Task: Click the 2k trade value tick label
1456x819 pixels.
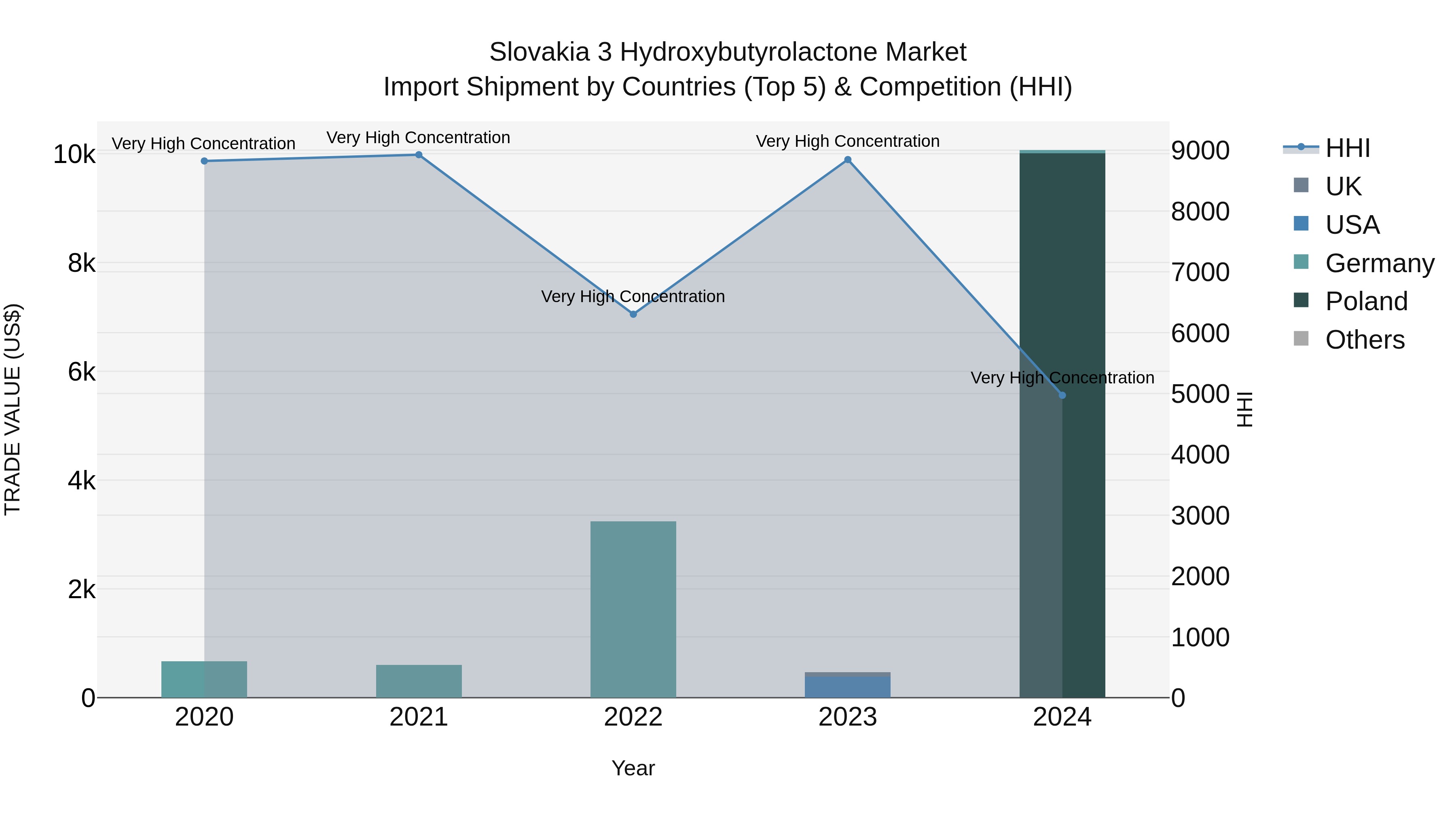Action: 82,590
